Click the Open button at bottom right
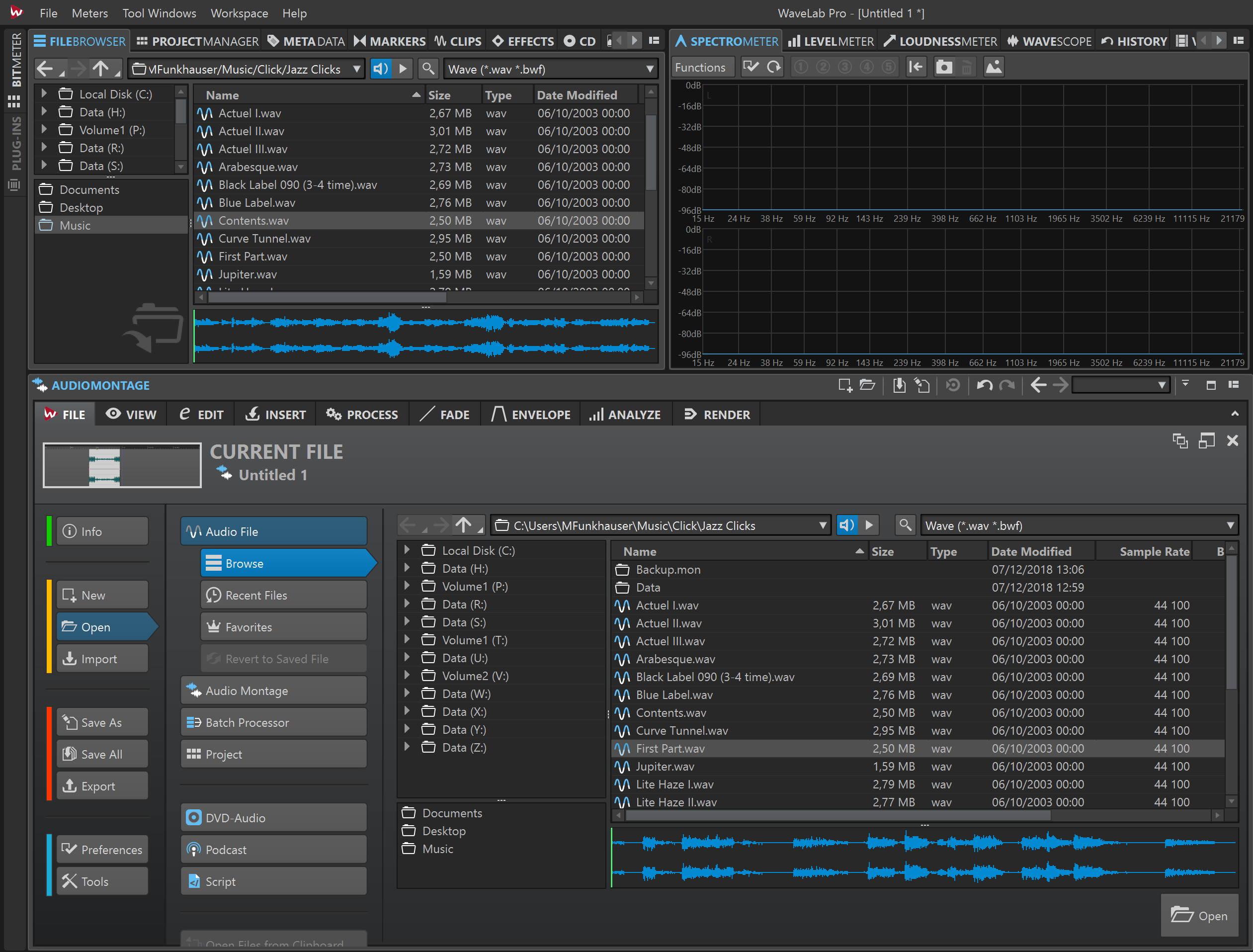 pyautogui.click(x=1199, y=916)
